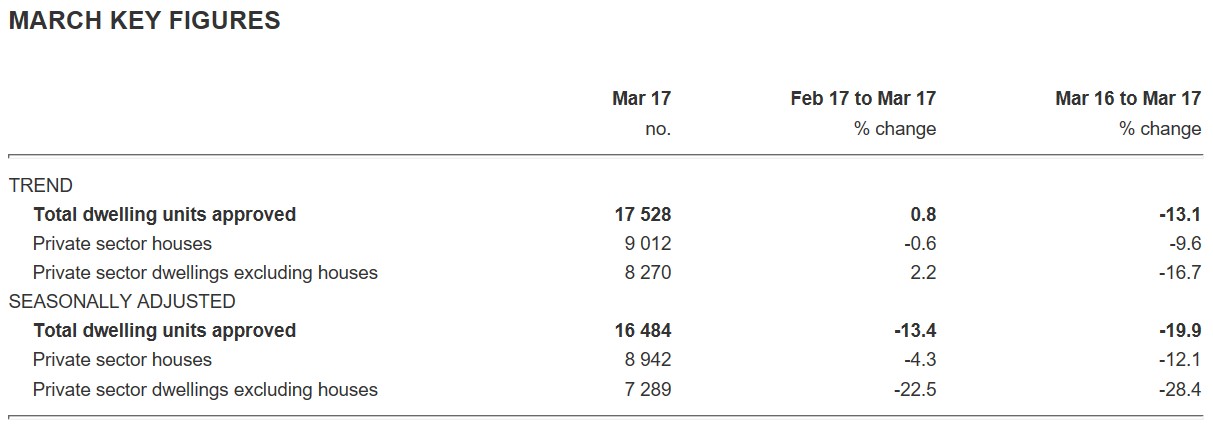Select the "SEASONALLY ADJUSTED" section label

[122, 301]
